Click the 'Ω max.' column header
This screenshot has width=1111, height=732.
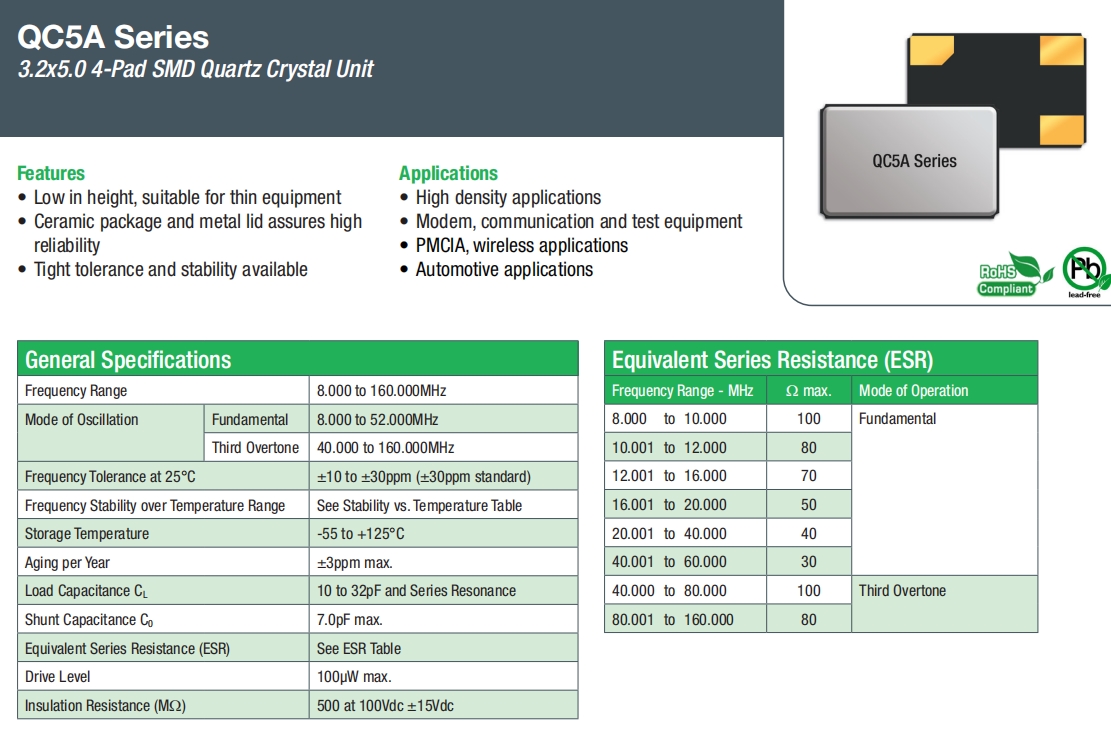tap(808, 390)
